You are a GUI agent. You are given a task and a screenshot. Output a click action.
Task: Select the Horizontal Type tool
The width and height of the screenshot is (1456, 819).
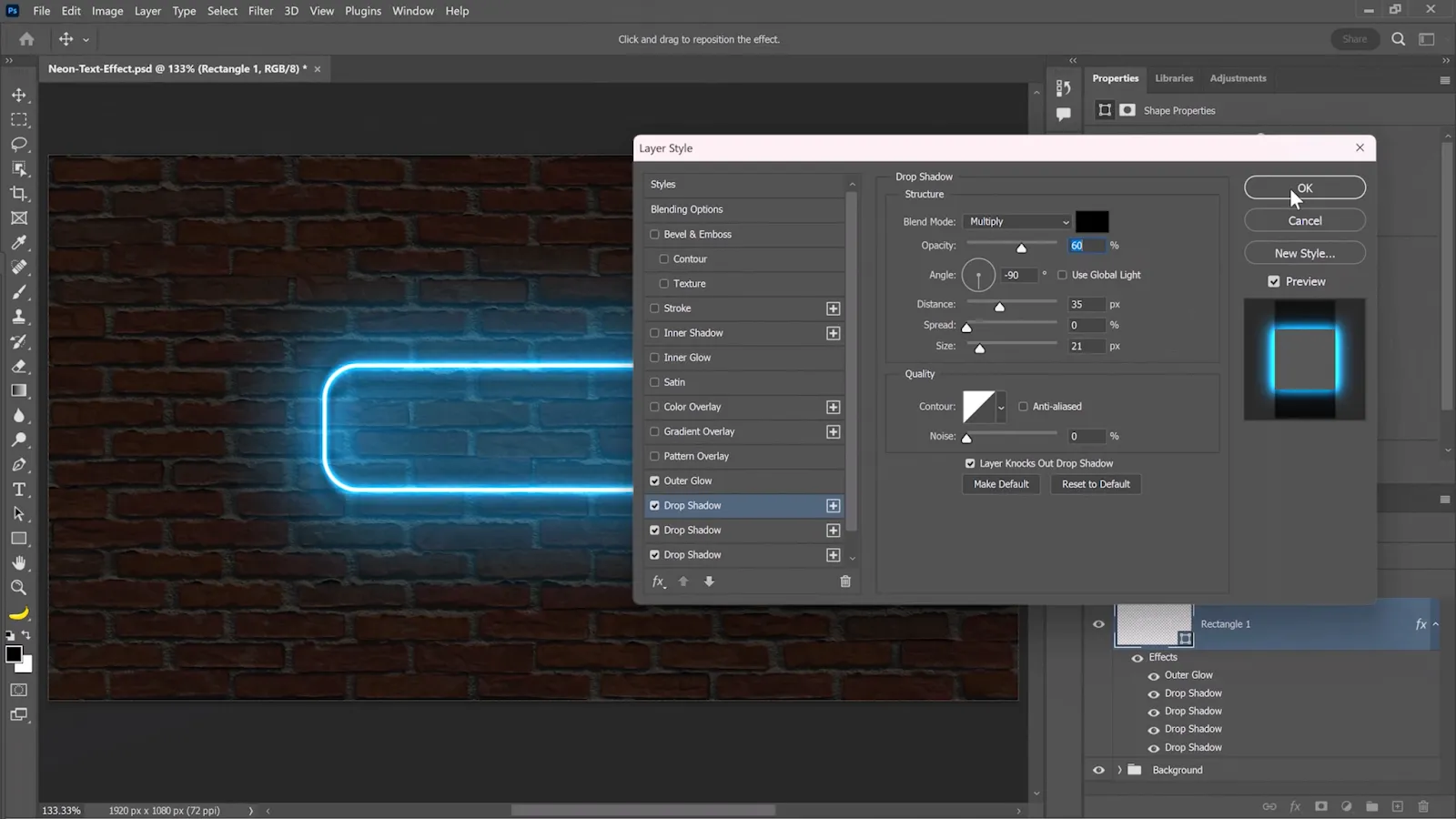[19, 490]
